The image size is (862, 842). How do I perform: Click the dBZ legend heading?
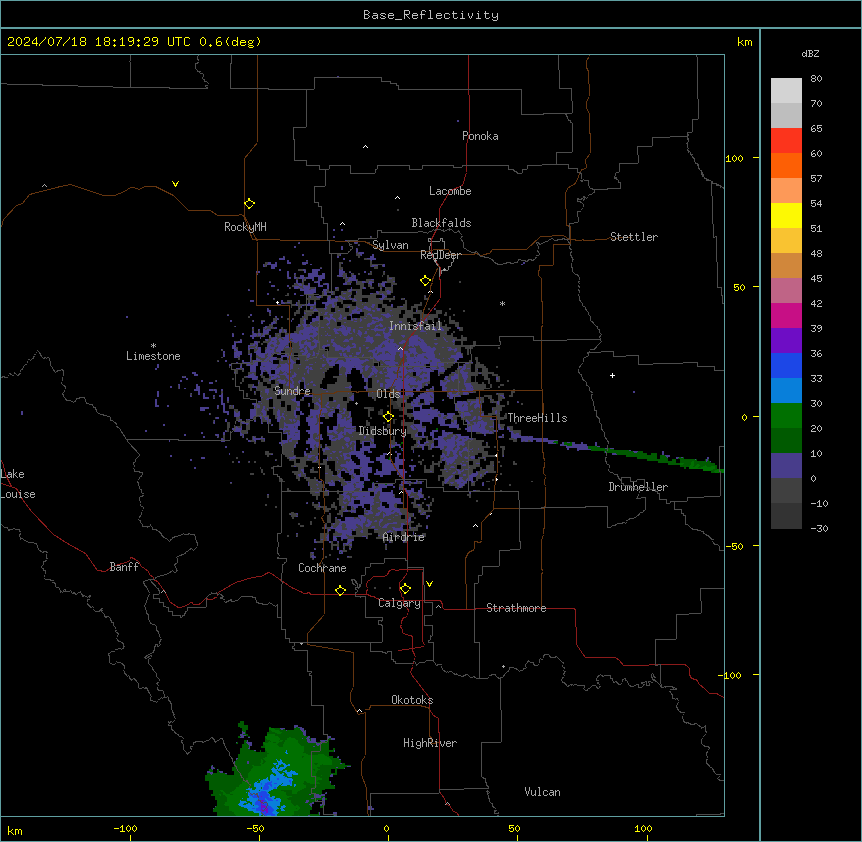(x=810, y=53)
